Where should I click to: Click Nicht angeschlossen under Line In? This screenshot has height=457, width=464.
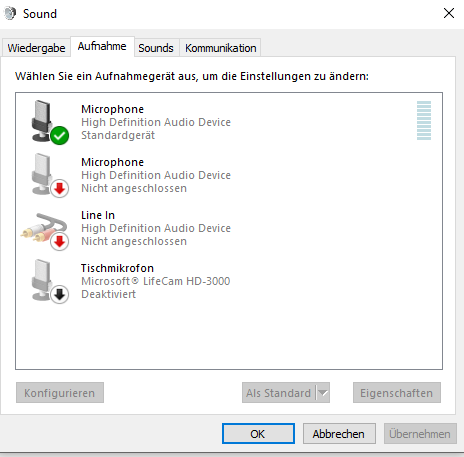coord(134,241)
